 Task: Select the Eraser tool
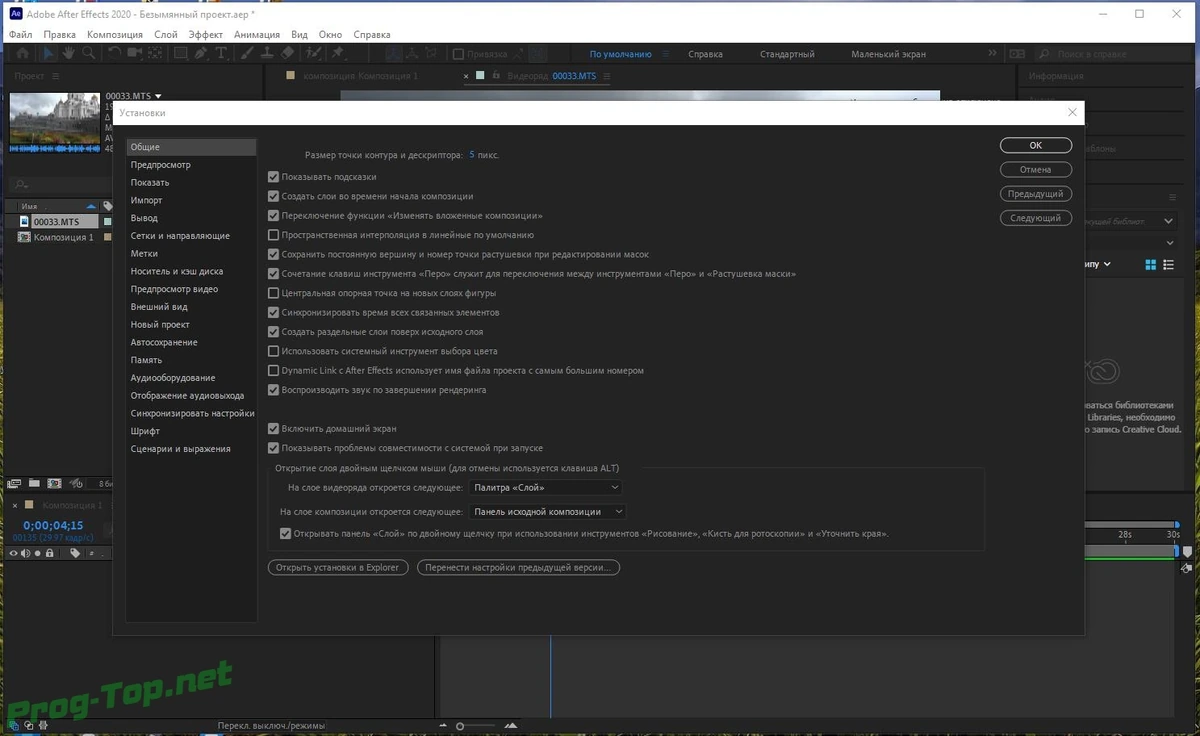pyautogui.click(x=287, y=53)
